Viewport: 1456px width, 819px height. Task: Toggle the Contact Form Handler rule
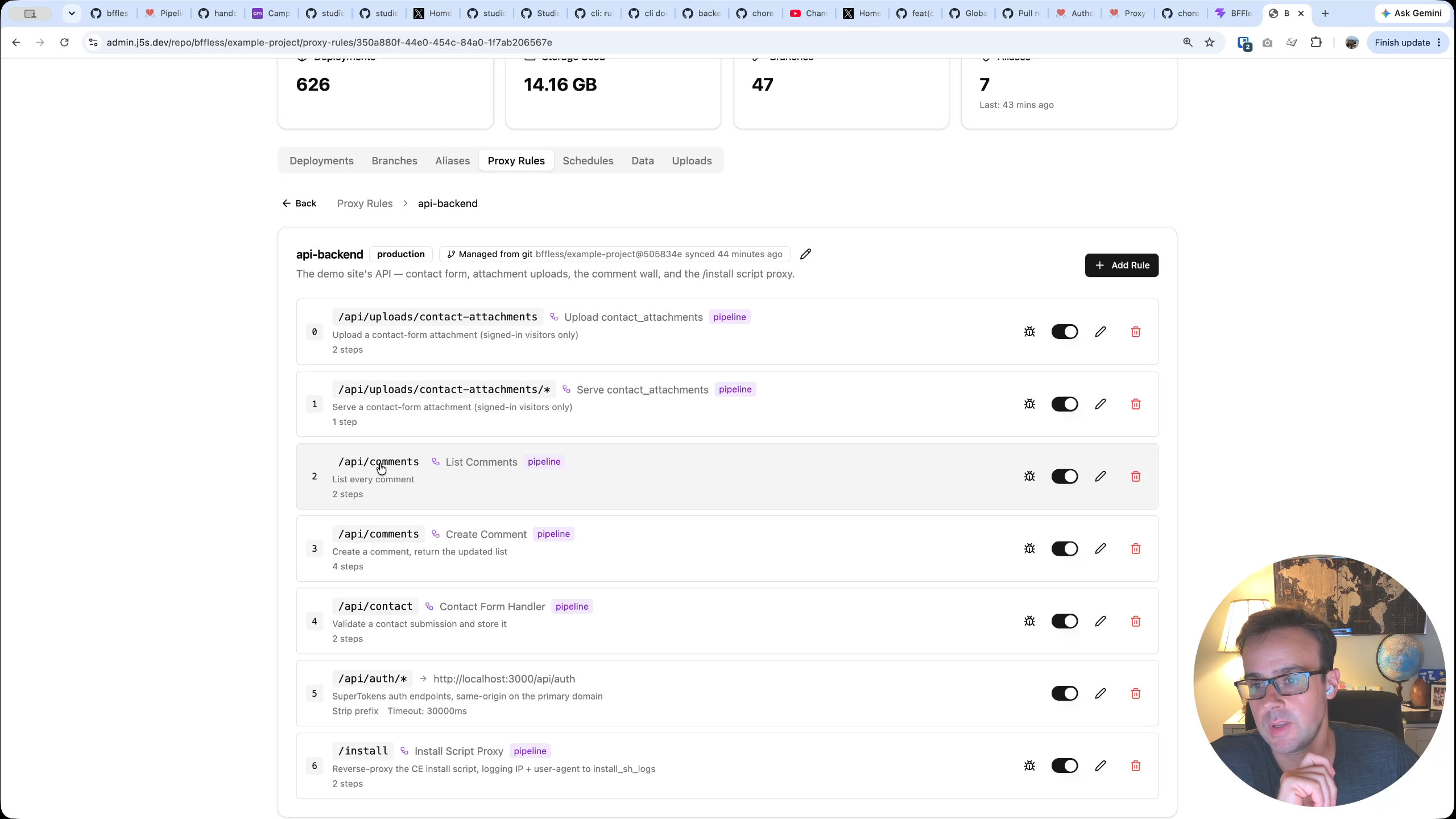(1065, 621)
